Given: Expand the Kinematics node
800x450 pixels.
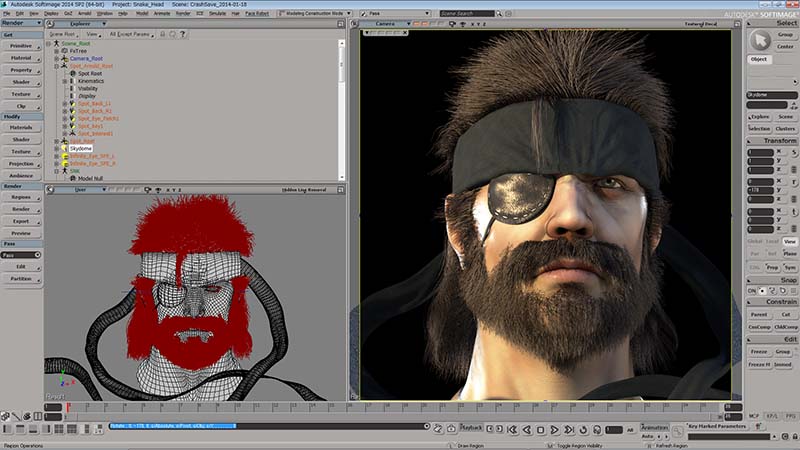Looking at the screenshot, I should [x=65, y=81].
